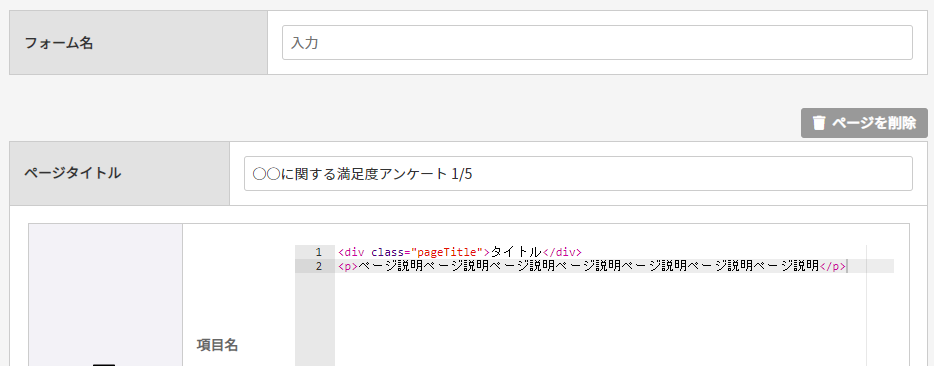Click the ページを削除 button label
Image resolution: width=934 pixels, height=366 pixels.
point(874,123)
